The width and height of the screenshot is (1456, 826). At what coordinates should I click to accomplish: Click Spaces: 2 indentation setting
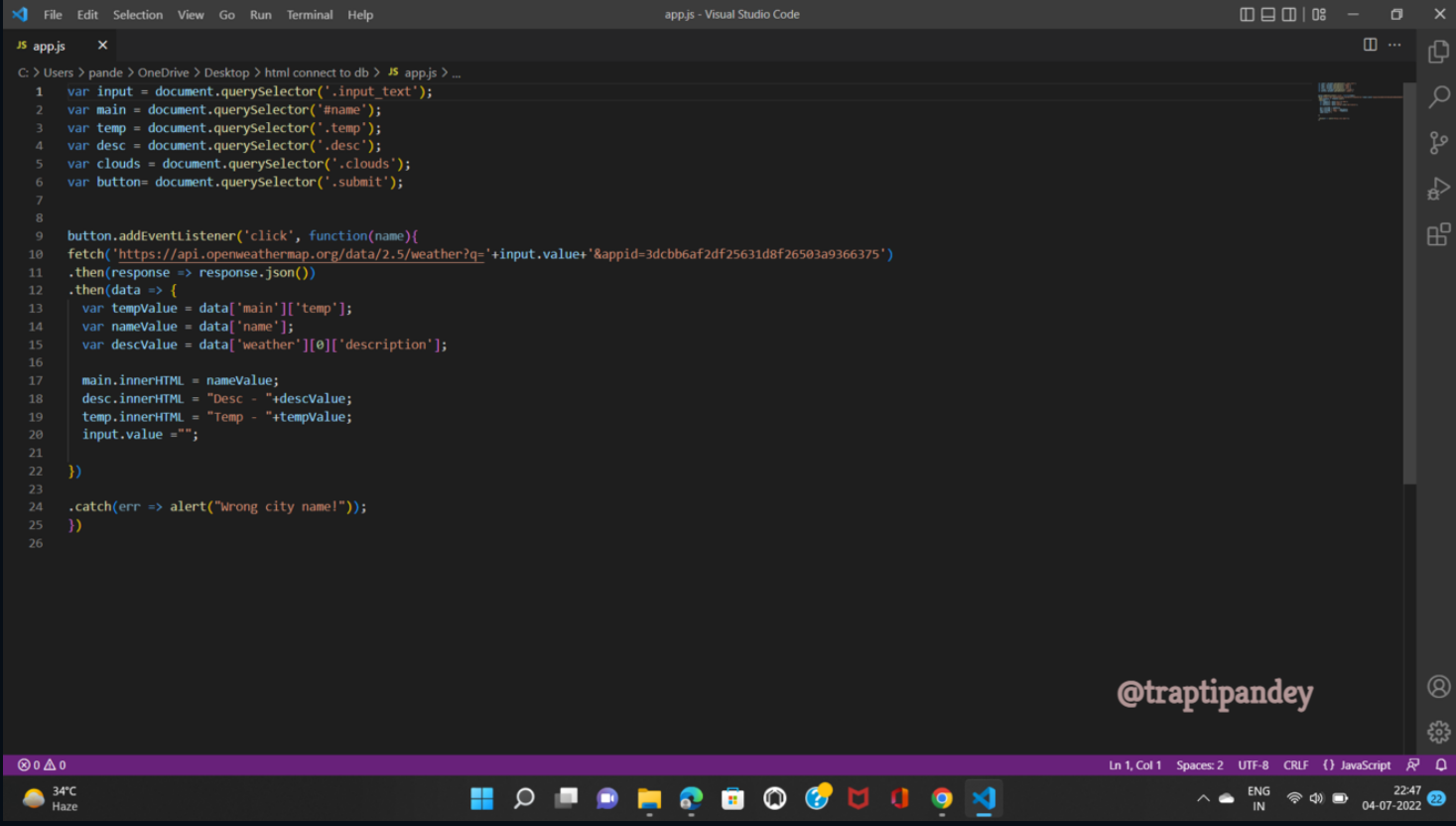1199,764
